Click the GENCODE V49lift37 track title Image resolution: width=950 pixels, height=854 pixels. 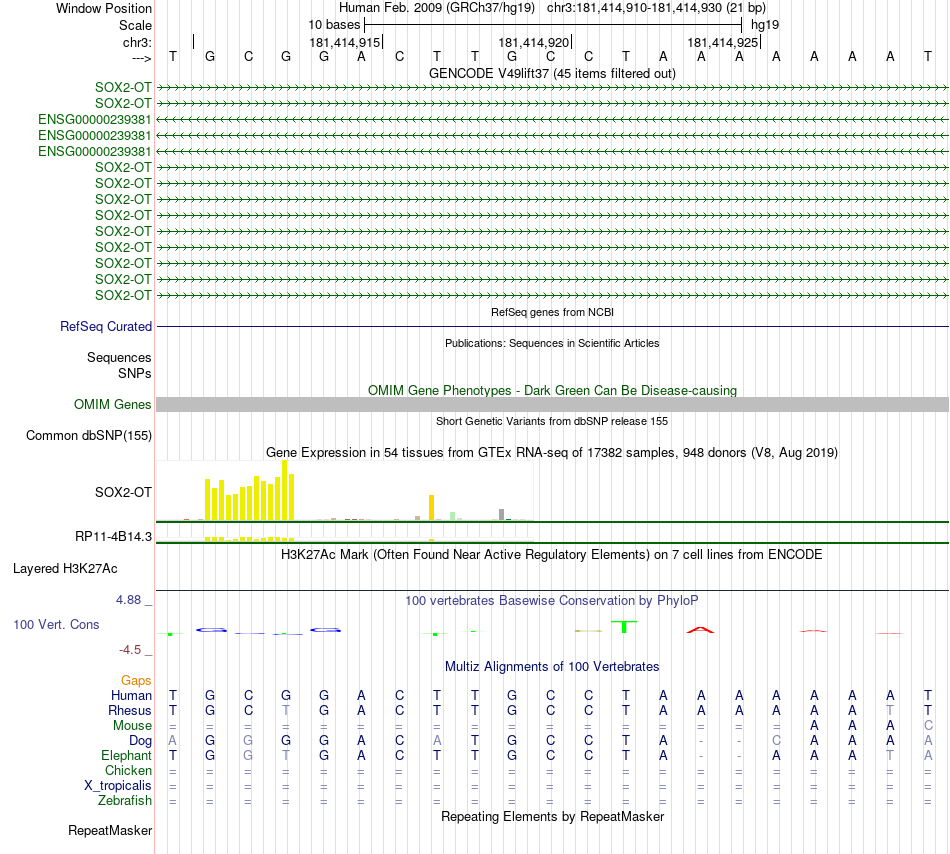[552, 73]
